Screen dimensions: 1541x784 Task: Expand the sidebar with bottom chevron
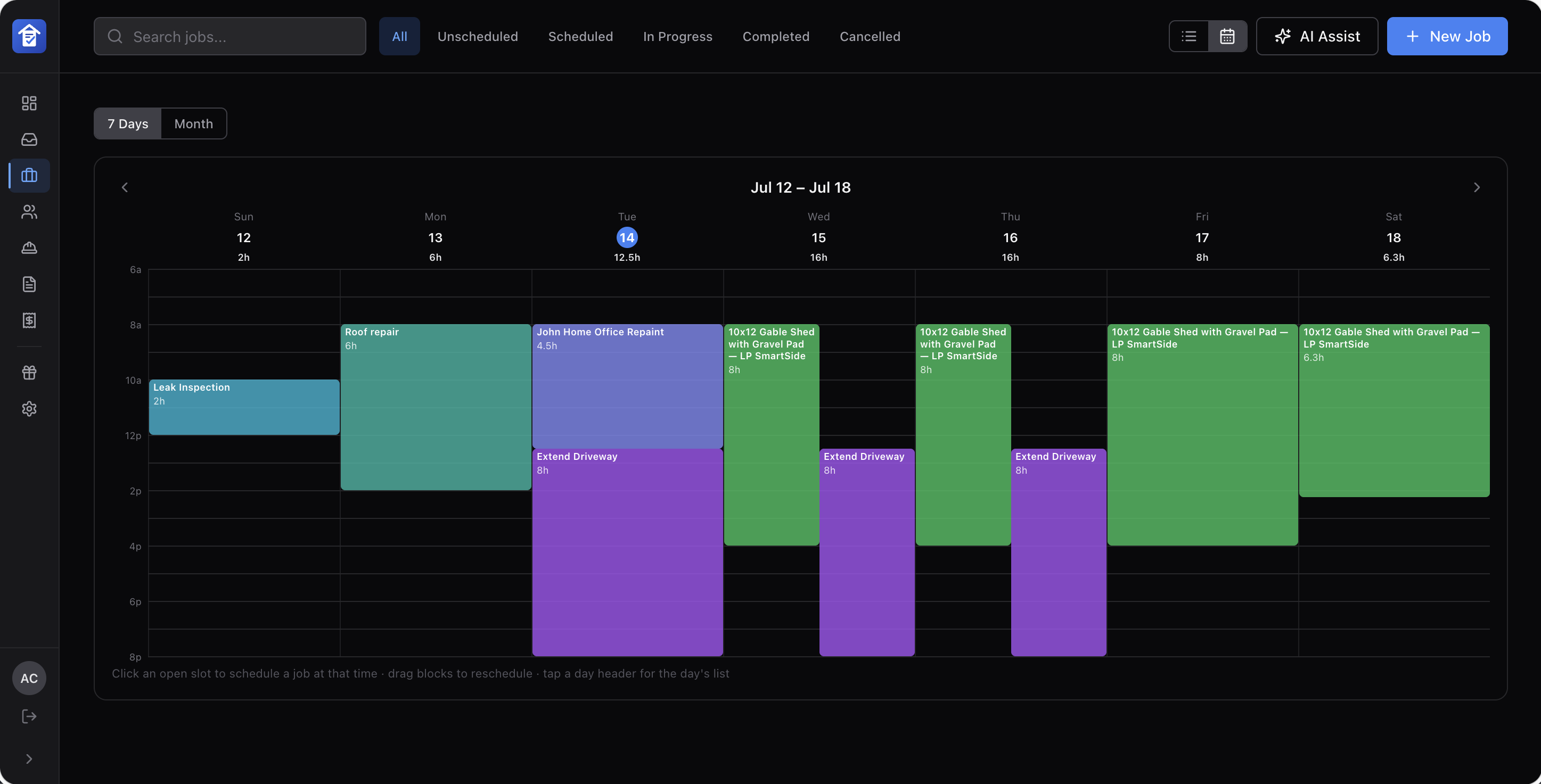click(29, 759)
